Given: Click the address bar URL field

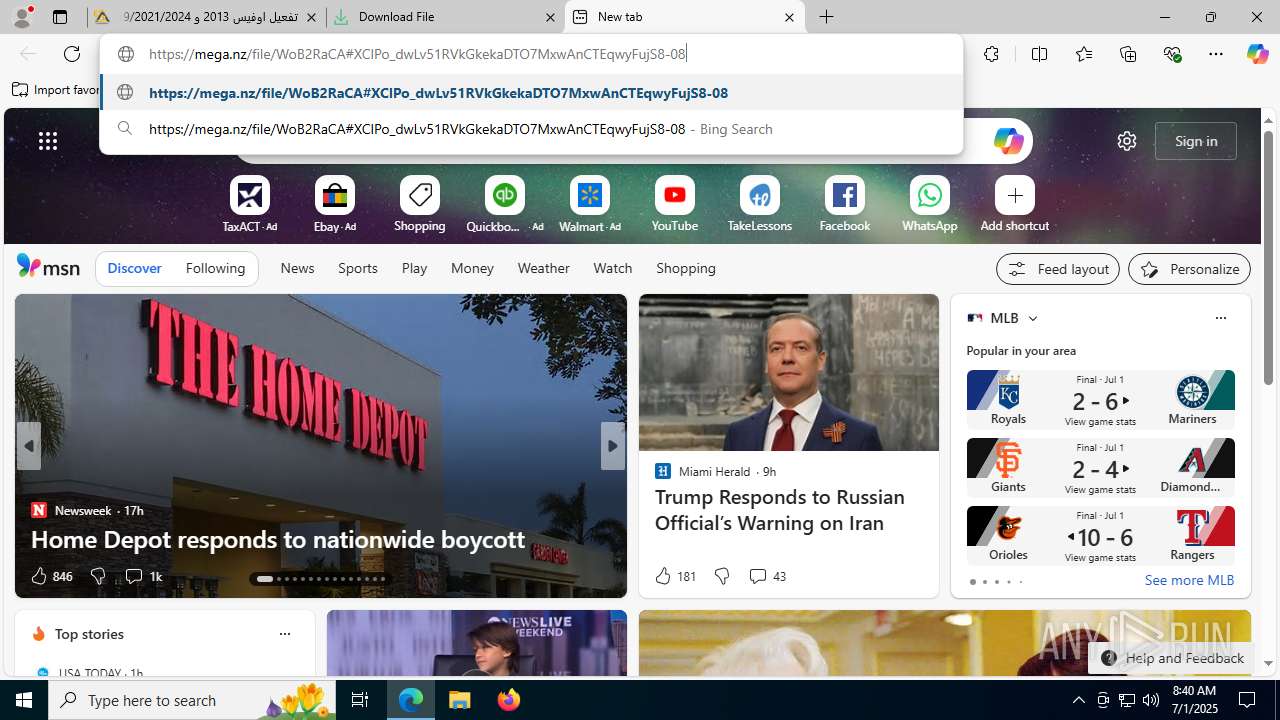Looking at the screenshot, I should click(531, 54).
